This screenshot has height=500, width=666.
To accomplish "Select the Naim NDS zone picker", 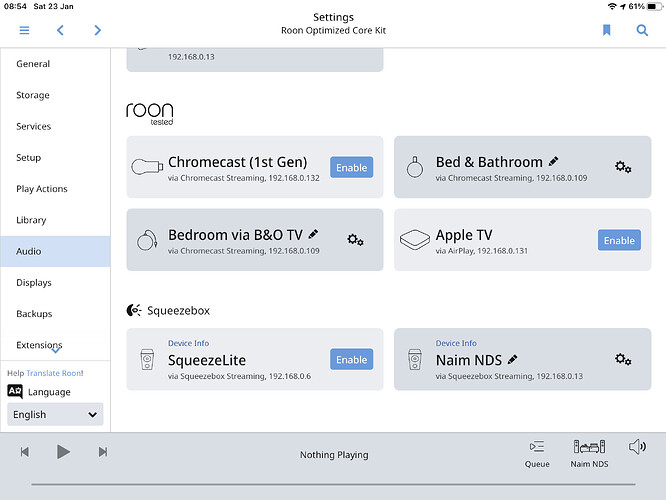I will click(589, 453).
